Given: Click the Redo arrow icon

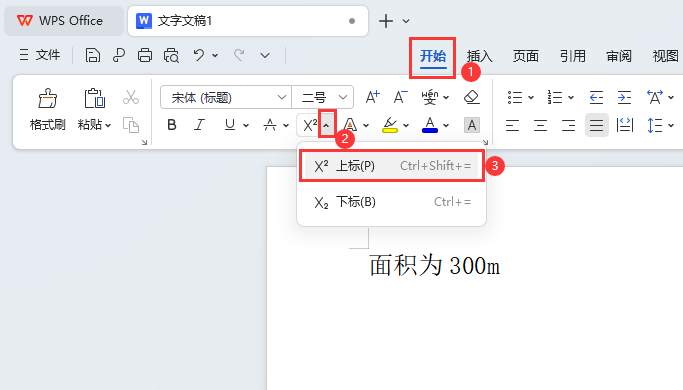Looking at the screenshot, I should coord(239,55).
